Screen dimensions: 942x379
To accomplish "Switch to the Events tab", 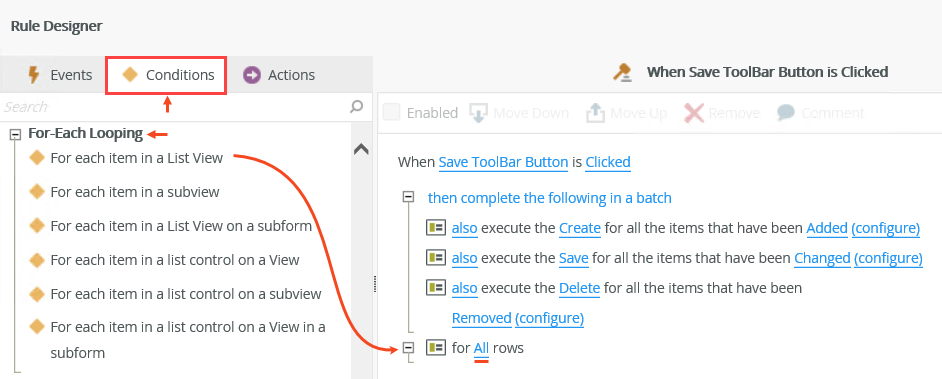I will (x=59, y=75).
